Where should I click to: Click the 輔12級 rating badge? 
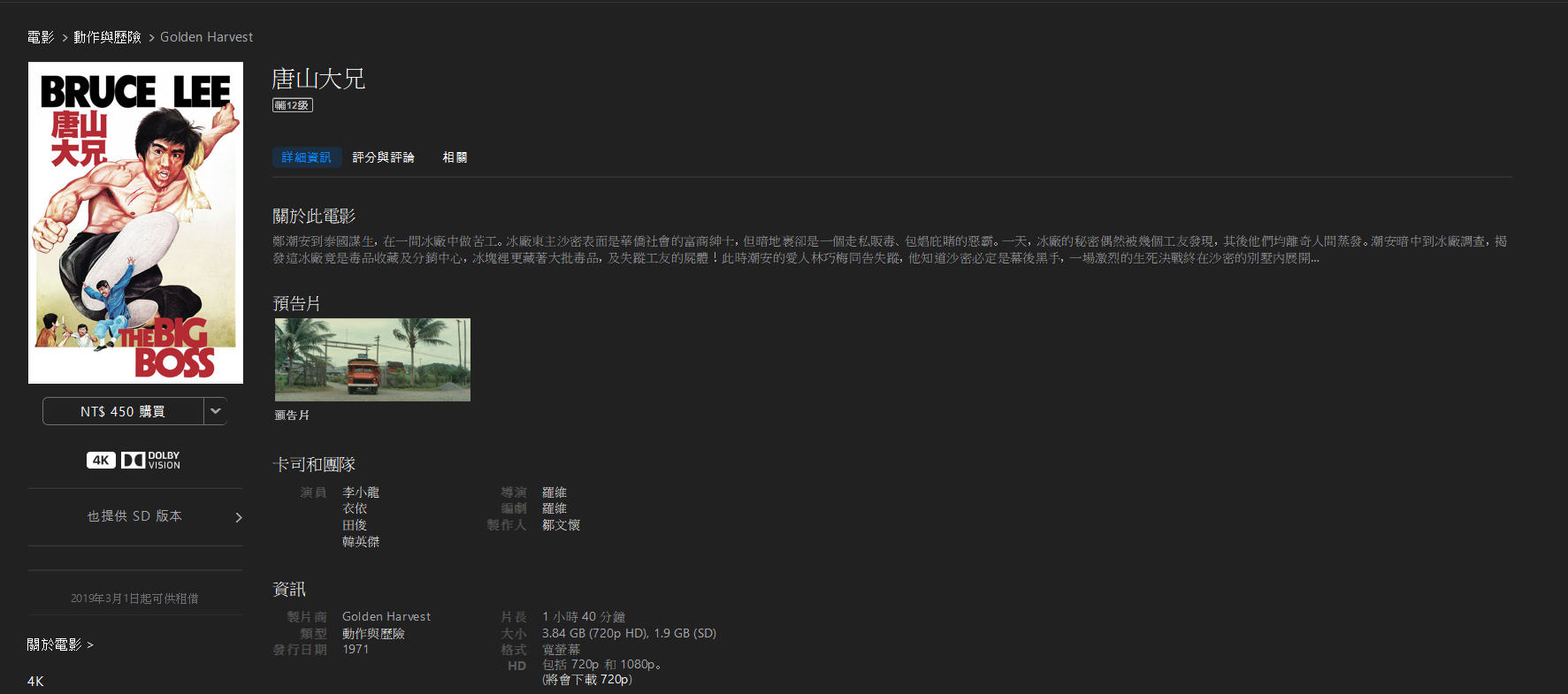click(293, 105)
